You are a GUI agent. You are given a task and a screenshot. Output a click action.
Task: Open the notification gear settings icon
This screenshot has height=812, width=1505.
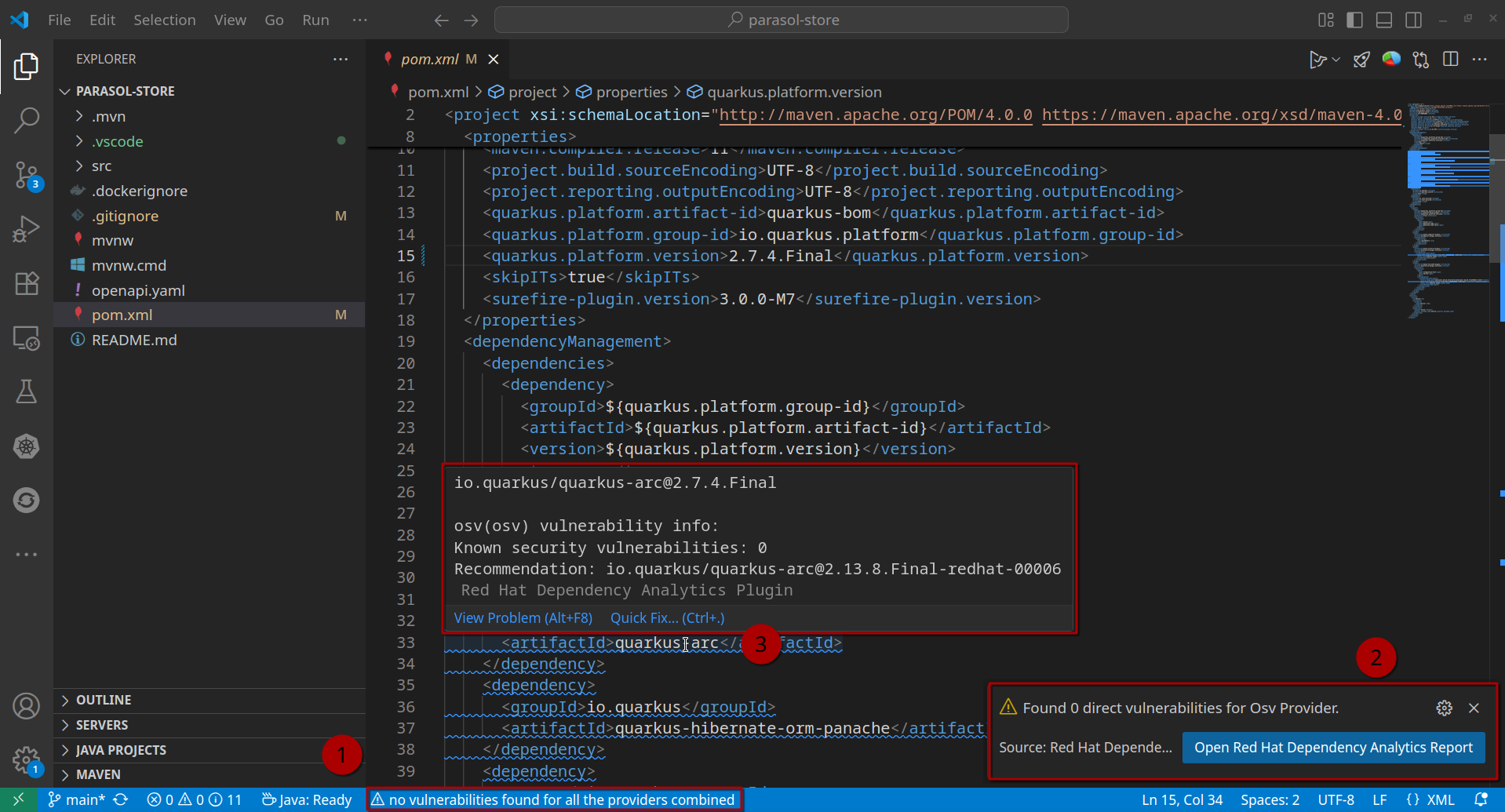[x=1444, y=708]
